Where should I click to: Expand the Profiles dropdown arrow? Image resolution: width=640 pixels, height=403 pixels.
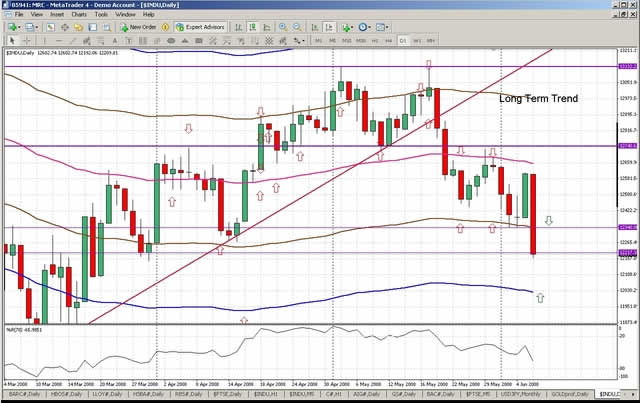pos(37,27)
